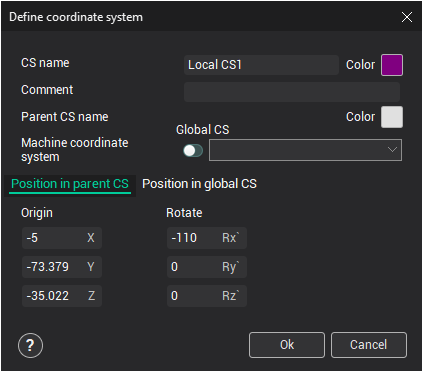Click the empty Comment field
The height and width of the screenshot is (372, 423).
coord(292,92)
